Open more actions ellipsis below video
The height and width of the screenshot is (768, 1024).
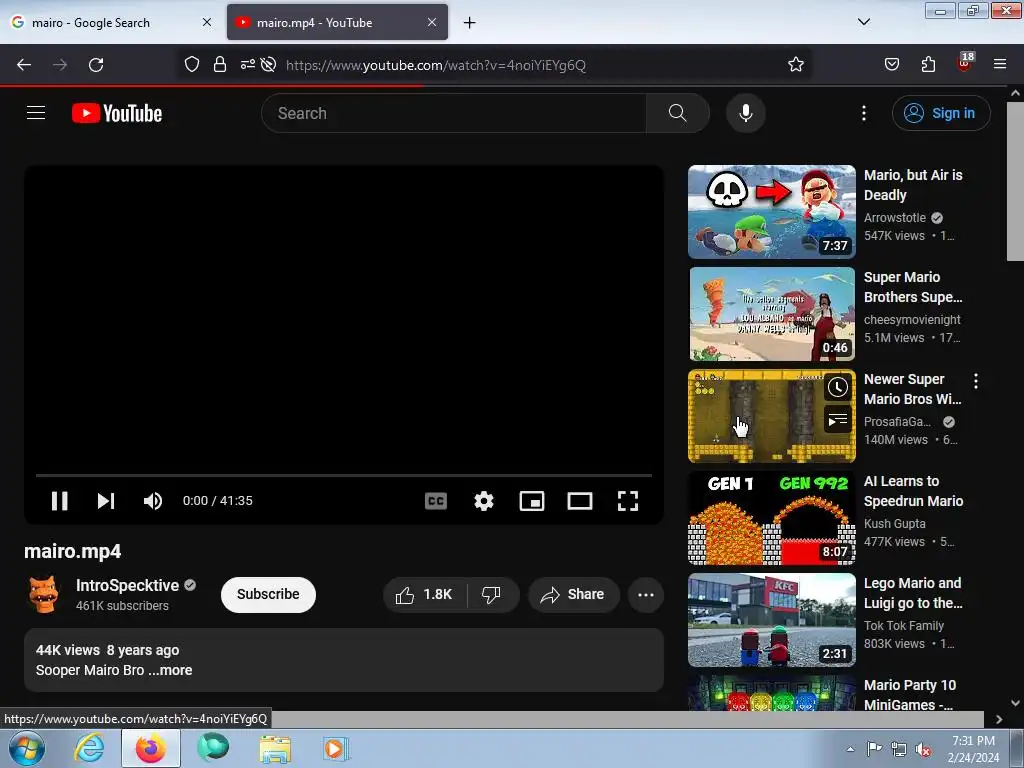coord(646,594)
